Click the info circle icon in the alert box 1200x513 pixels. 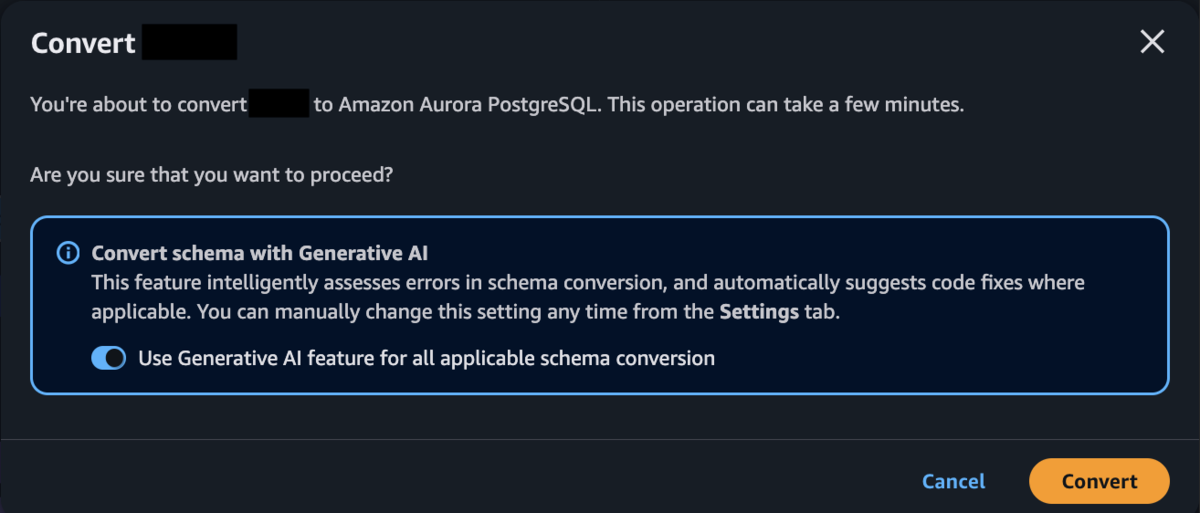click(x=67, y=253)
